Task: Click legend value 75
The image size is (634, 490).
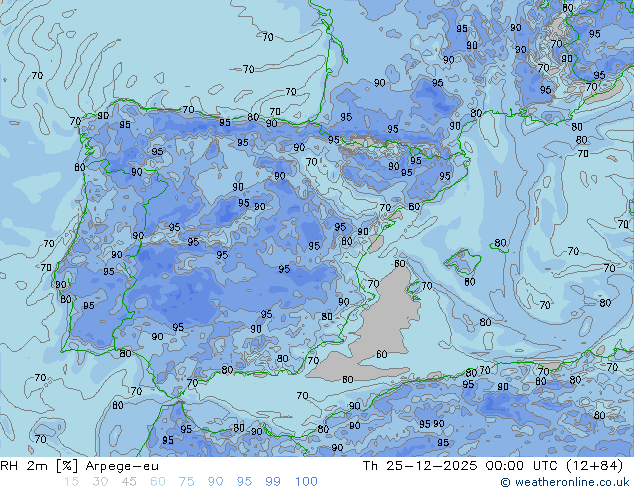Action: point(186,482)
